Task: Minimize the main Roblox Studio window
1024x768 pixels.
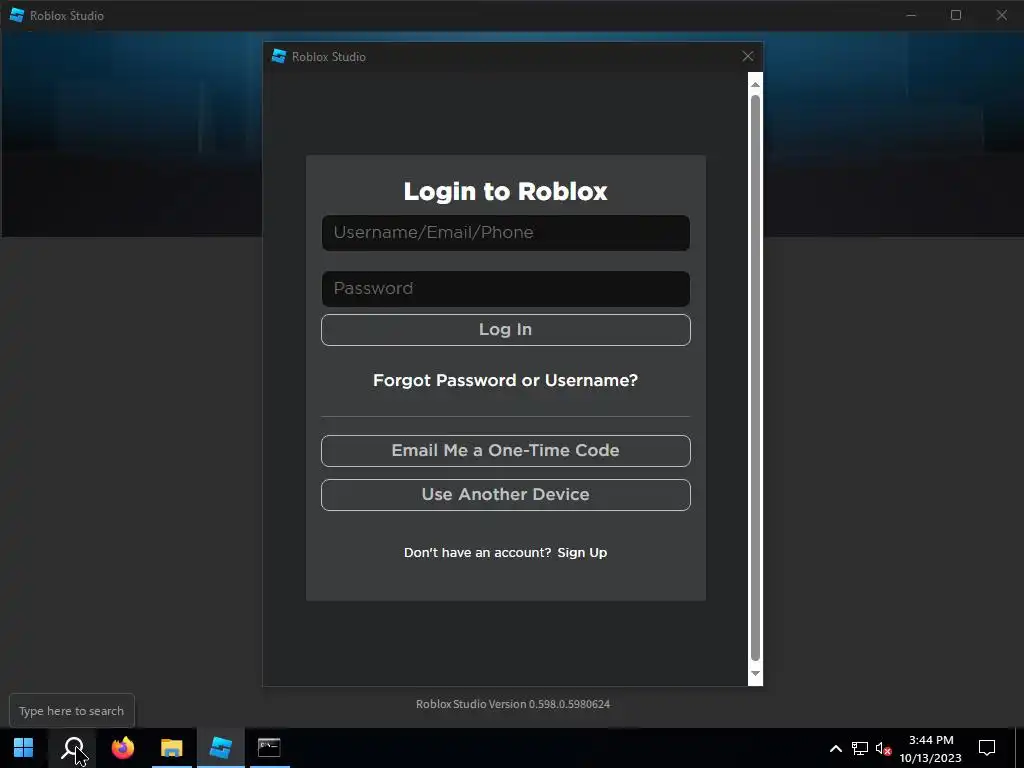Action: coord(911,15)
